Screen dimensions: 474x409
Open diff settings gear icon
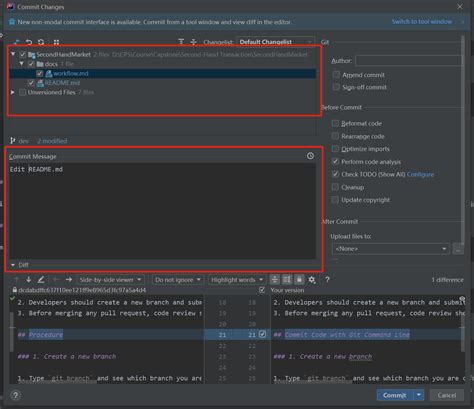312,280
